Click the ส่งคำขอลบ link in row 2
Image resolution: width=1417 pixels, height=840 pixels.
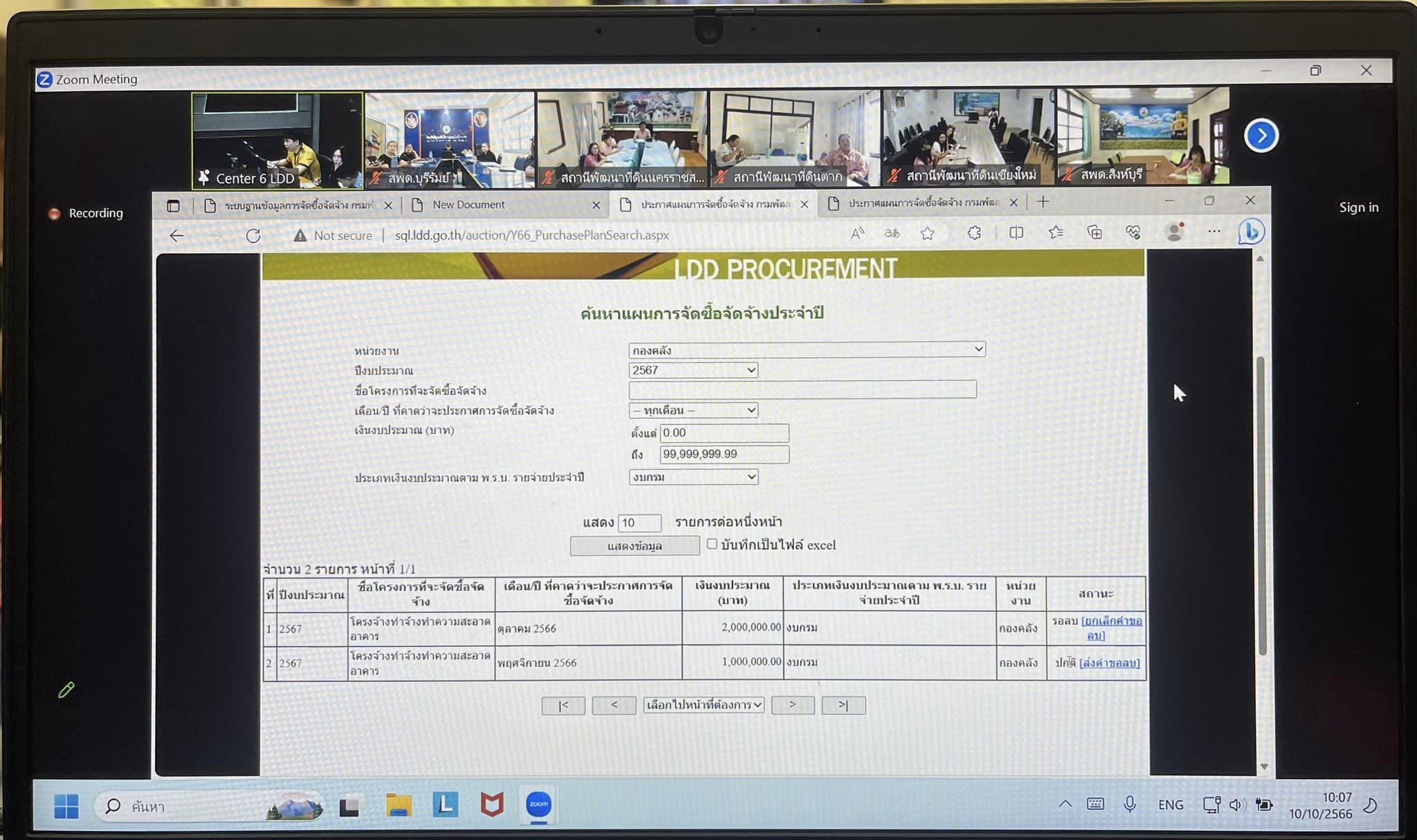(x=1109, y=663)
